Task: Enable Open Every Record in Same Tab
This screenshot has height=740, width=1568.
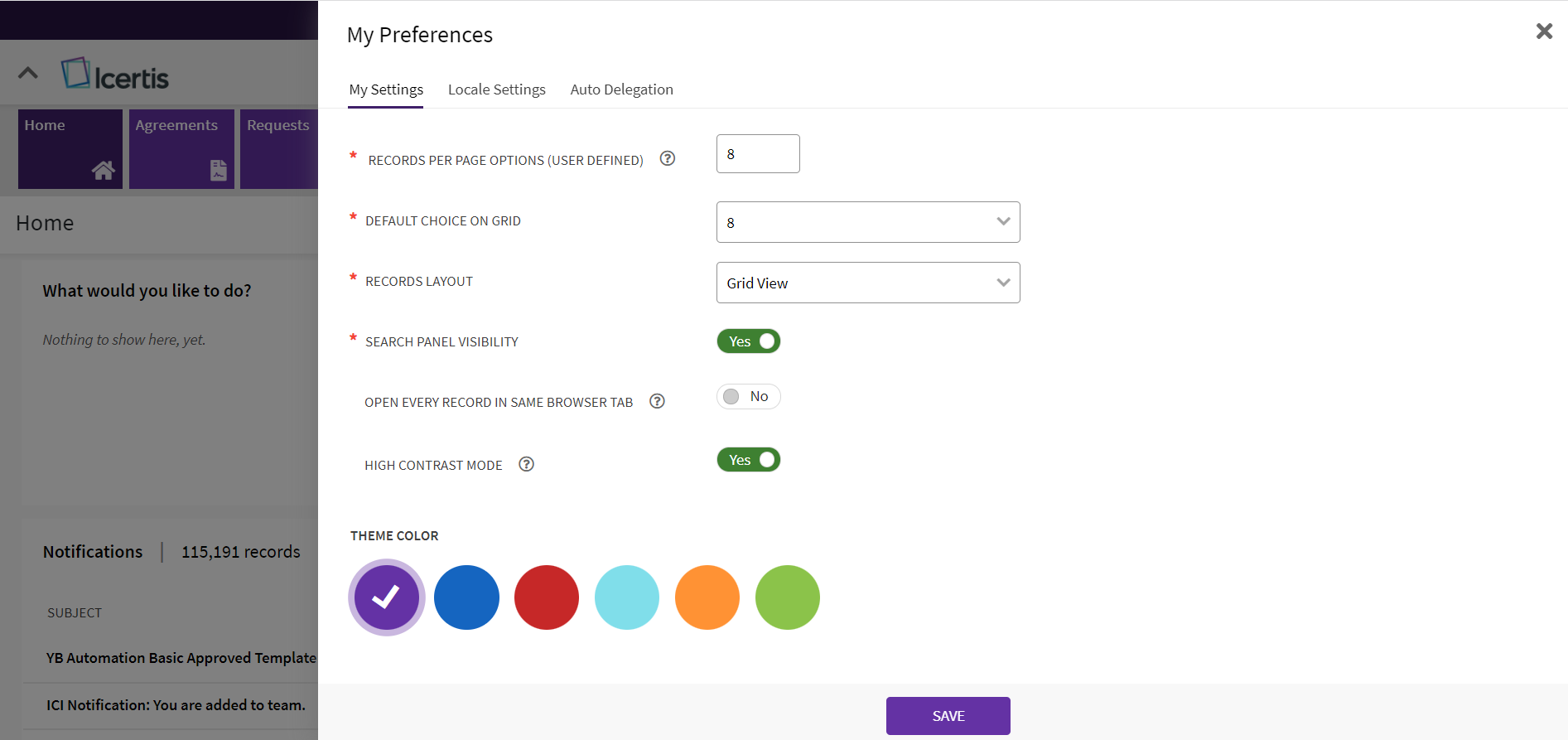Action: coord(748,397)
